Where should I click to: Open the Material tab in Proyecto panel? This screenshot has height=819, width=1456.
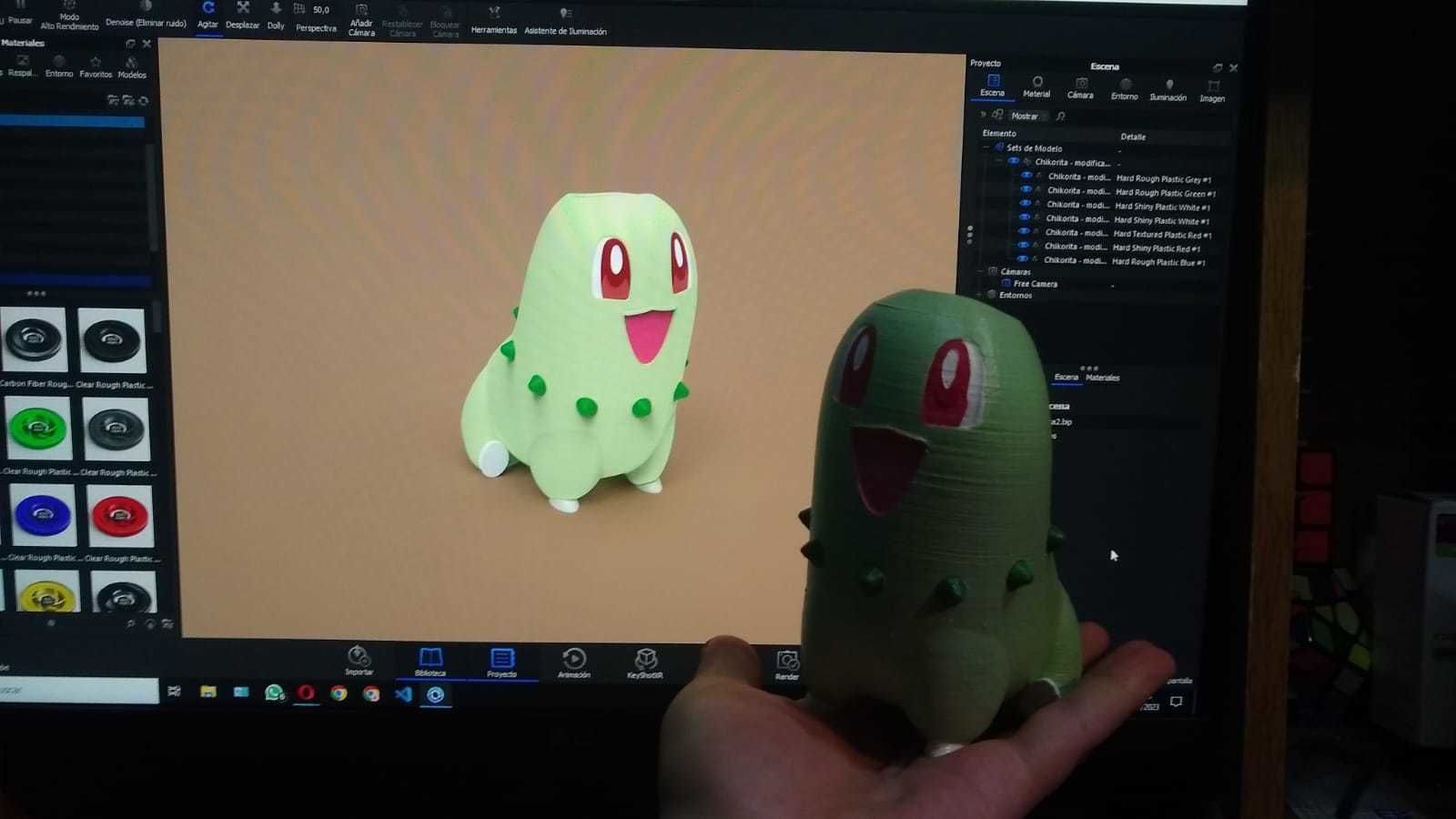pos(1036,87)
